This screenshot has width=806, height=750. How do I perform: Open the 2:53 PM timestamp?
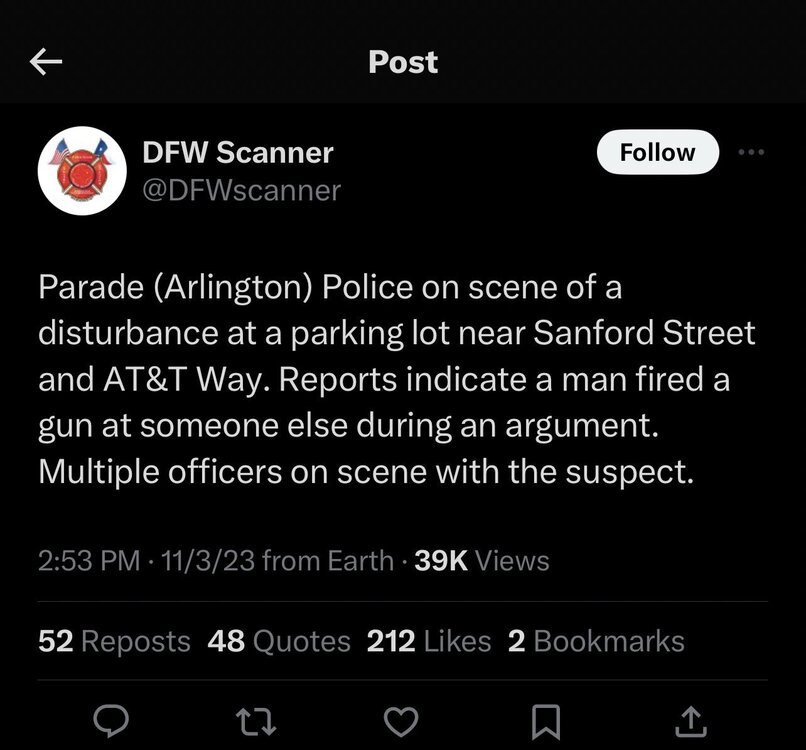(89, 560)
